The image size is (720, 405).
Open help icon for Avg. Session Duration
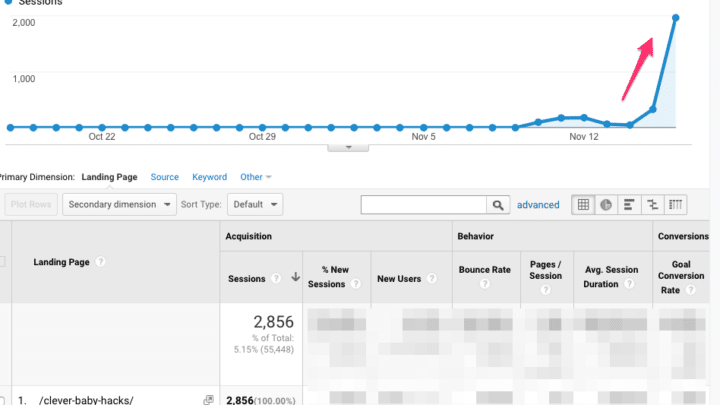click(x=629, y=284)
